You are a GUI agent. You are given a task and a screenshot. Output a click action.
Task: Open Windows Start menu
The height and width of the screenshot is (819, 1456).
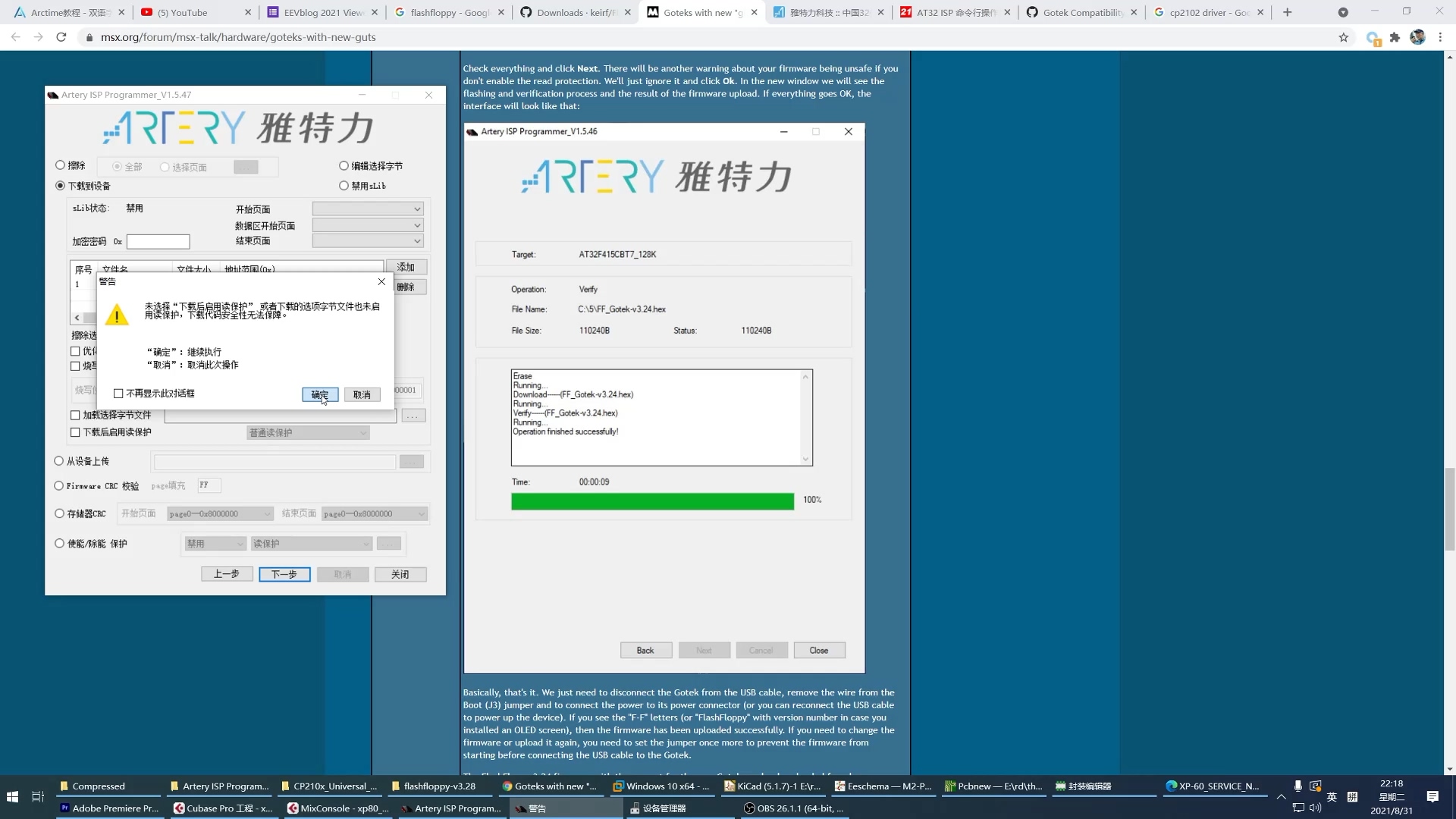click(12, 797)
